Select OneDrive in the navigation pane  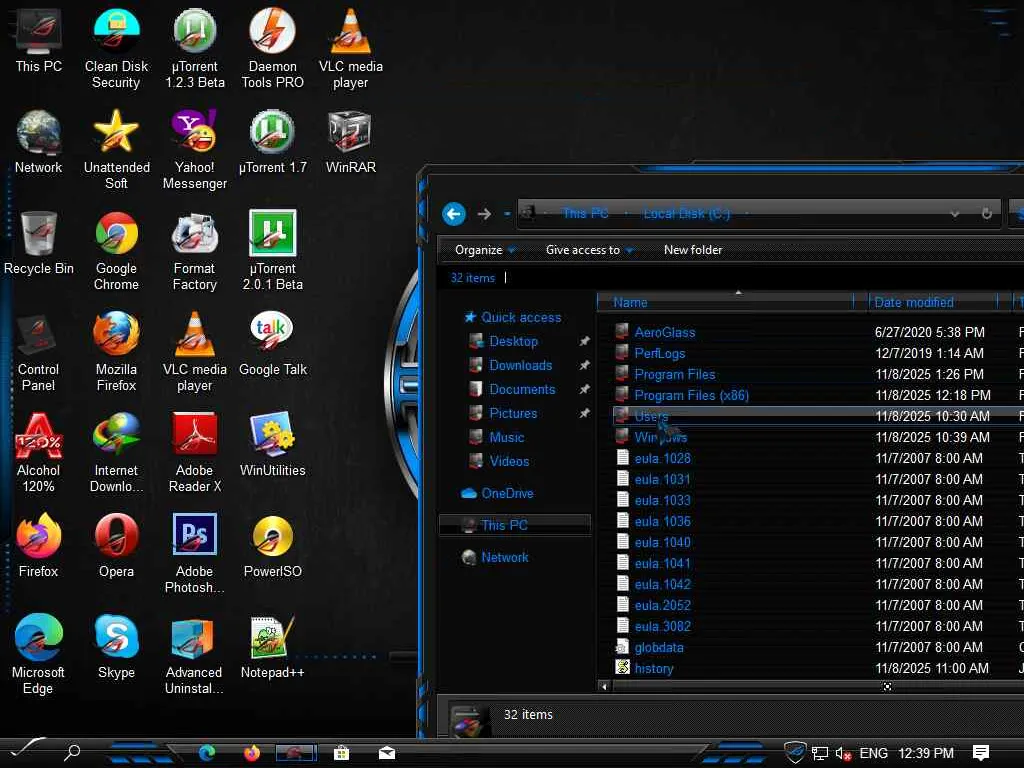(x=498, y=493)
